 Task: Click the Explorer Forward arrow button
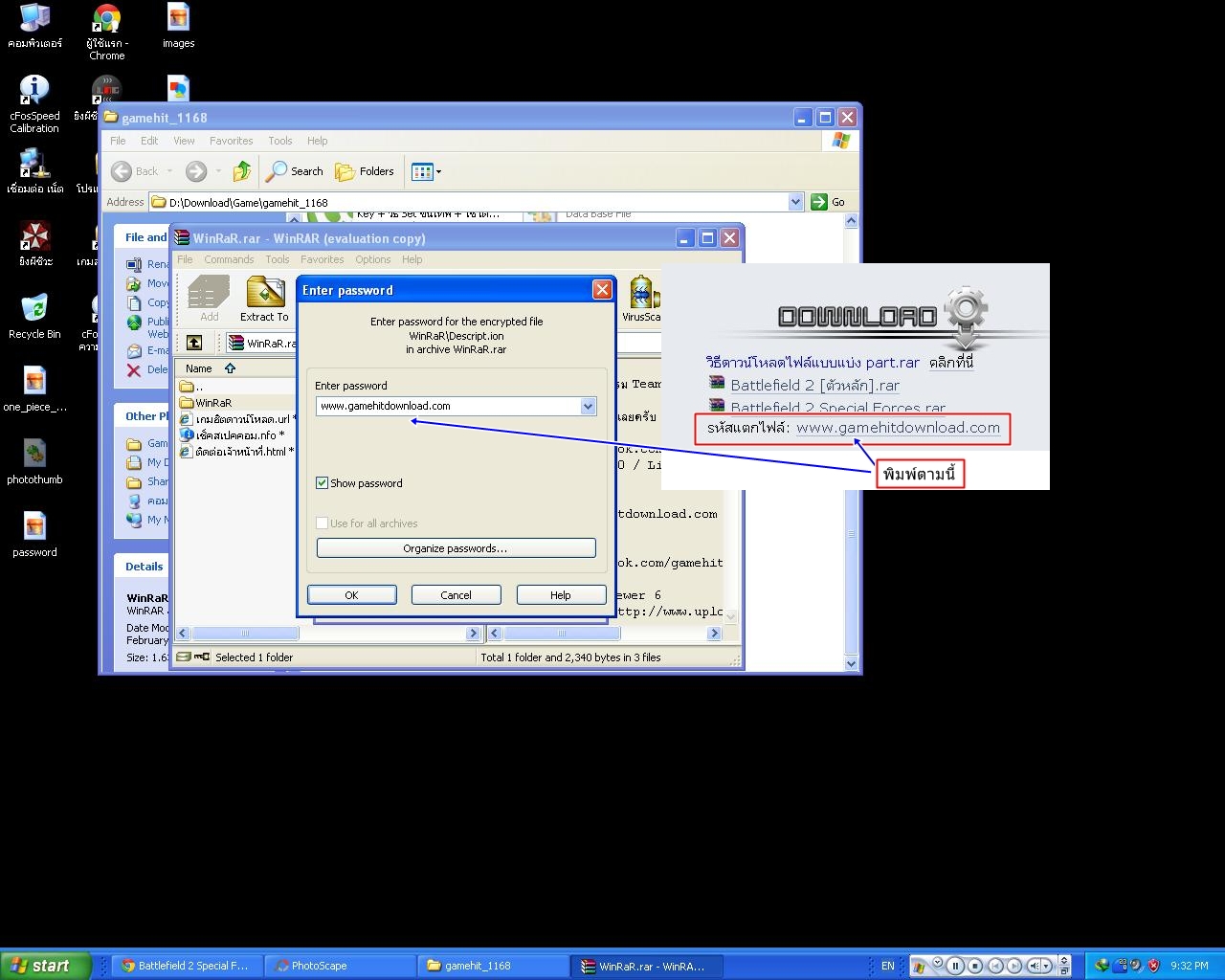click(196, 171)
